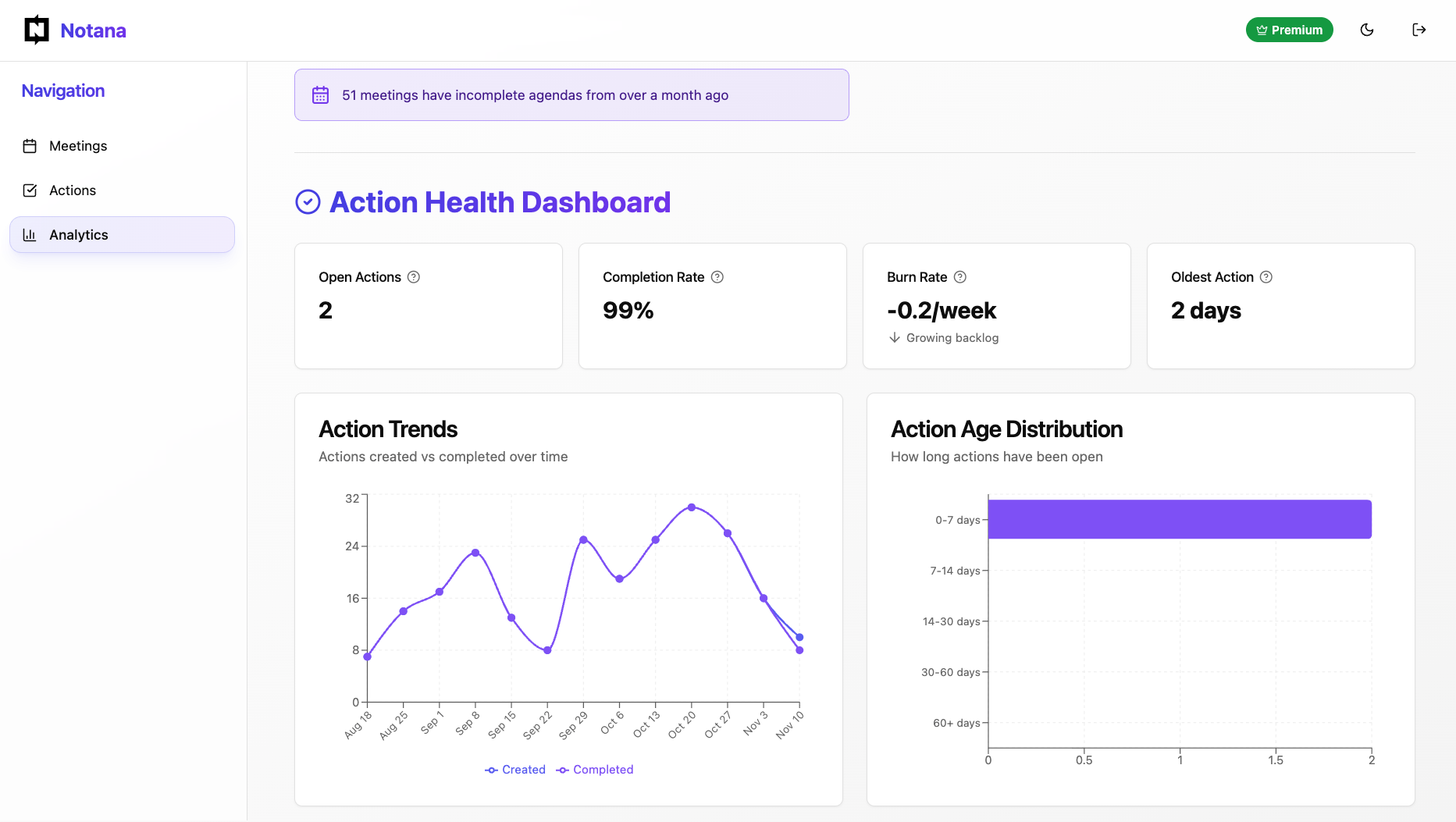Click the help icon beside Burn Rate
The width and height of the screenshot is (1456, 822).
pyautogui.click(x=960, y=277)
